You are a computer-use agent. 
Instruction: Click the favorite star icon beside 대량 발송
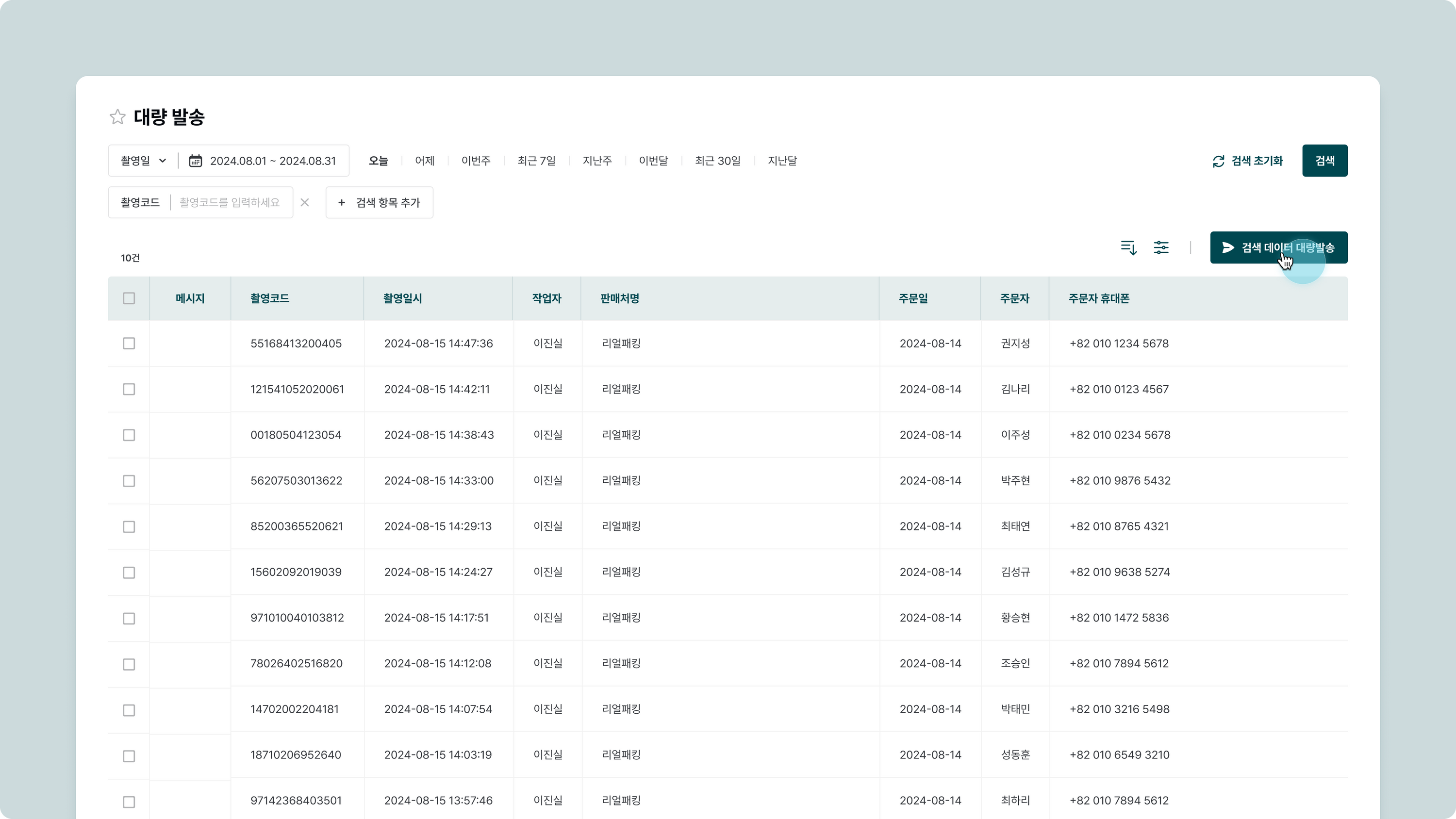tap(117, 116)
